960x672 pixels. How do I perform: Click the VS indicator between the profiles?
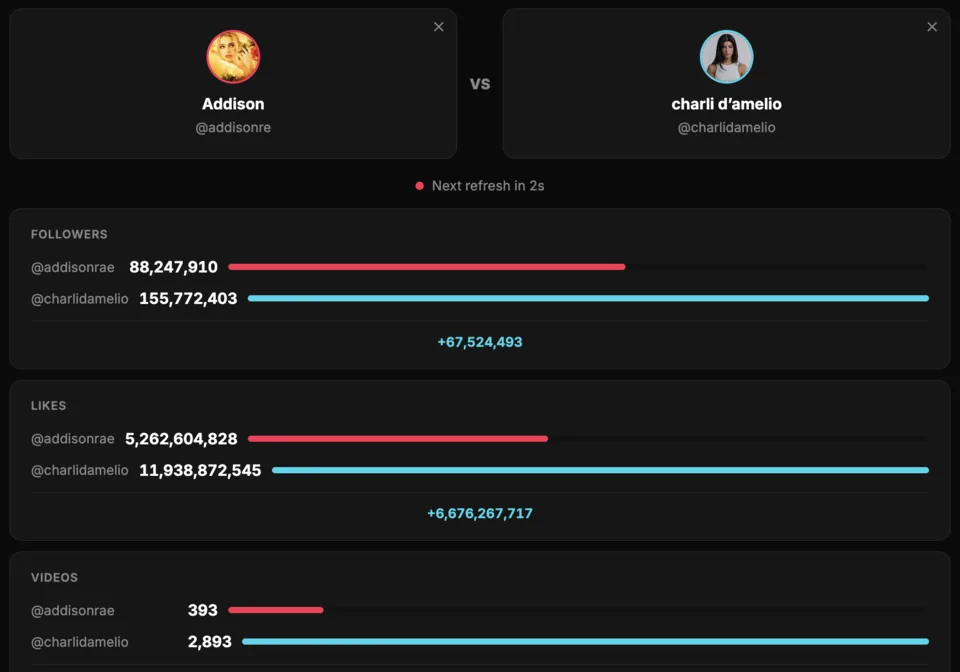480,84
